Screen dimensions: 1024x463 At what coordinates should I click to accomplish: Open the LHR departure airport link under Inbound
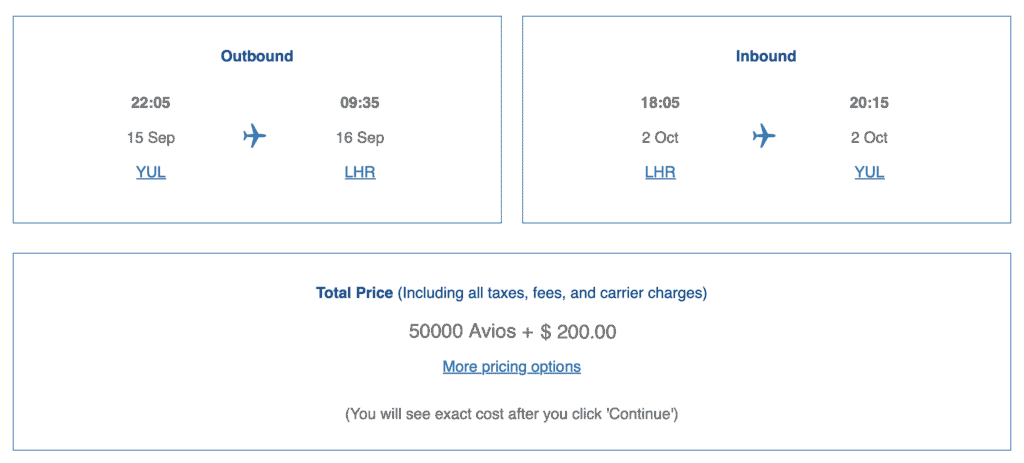pos(660,172)
